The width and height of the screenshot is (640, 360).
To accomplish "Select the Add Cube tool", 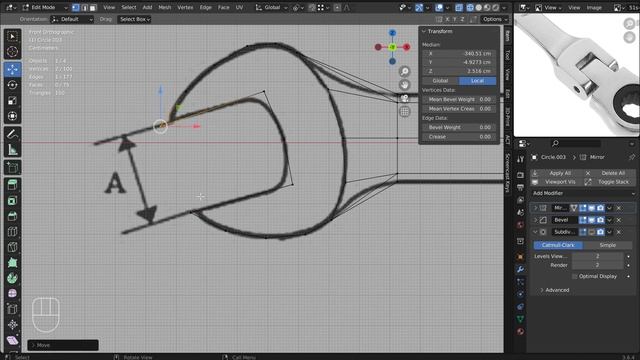I will (x=12, y=167).
